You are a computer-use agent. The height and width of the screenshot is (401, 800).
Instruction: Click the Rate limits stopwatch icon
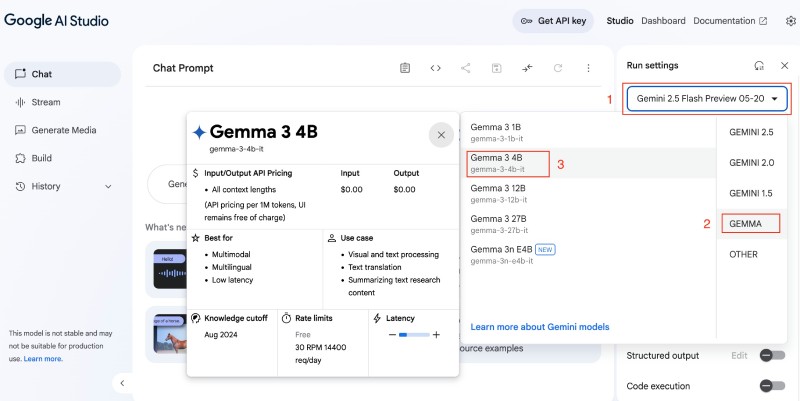click(286, 318)
